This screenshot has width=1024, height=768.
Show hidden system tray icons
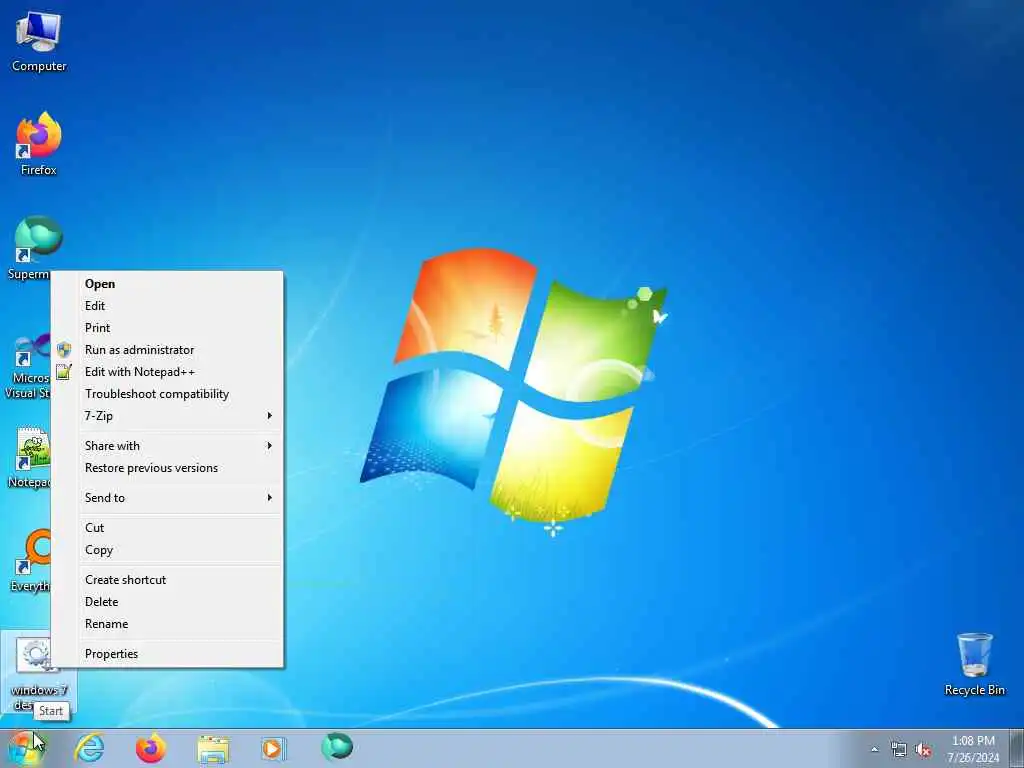click(x=874, y=749)
